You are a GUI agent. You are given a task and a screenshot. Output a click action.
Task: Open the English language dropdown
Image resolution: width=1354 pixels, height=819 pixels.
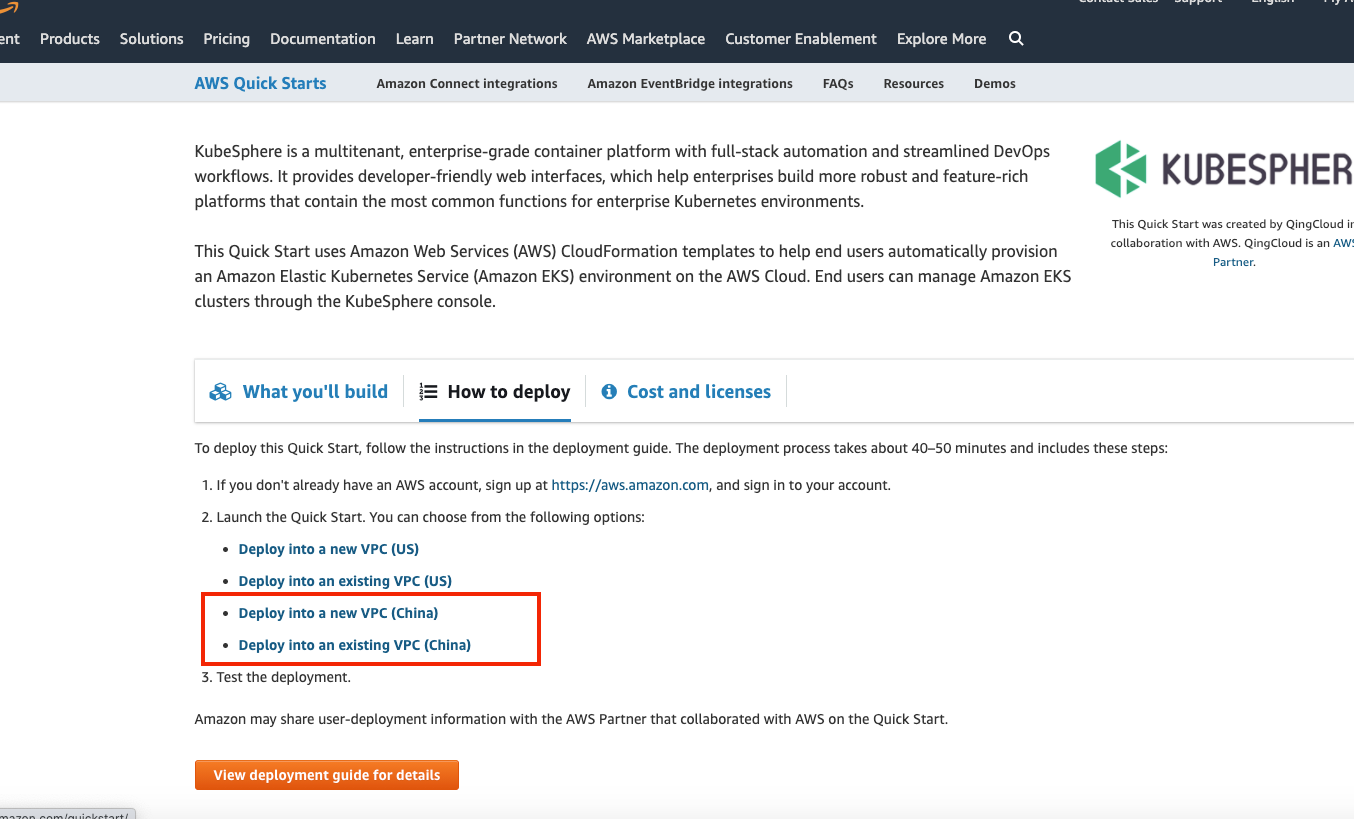point(1271,2)
